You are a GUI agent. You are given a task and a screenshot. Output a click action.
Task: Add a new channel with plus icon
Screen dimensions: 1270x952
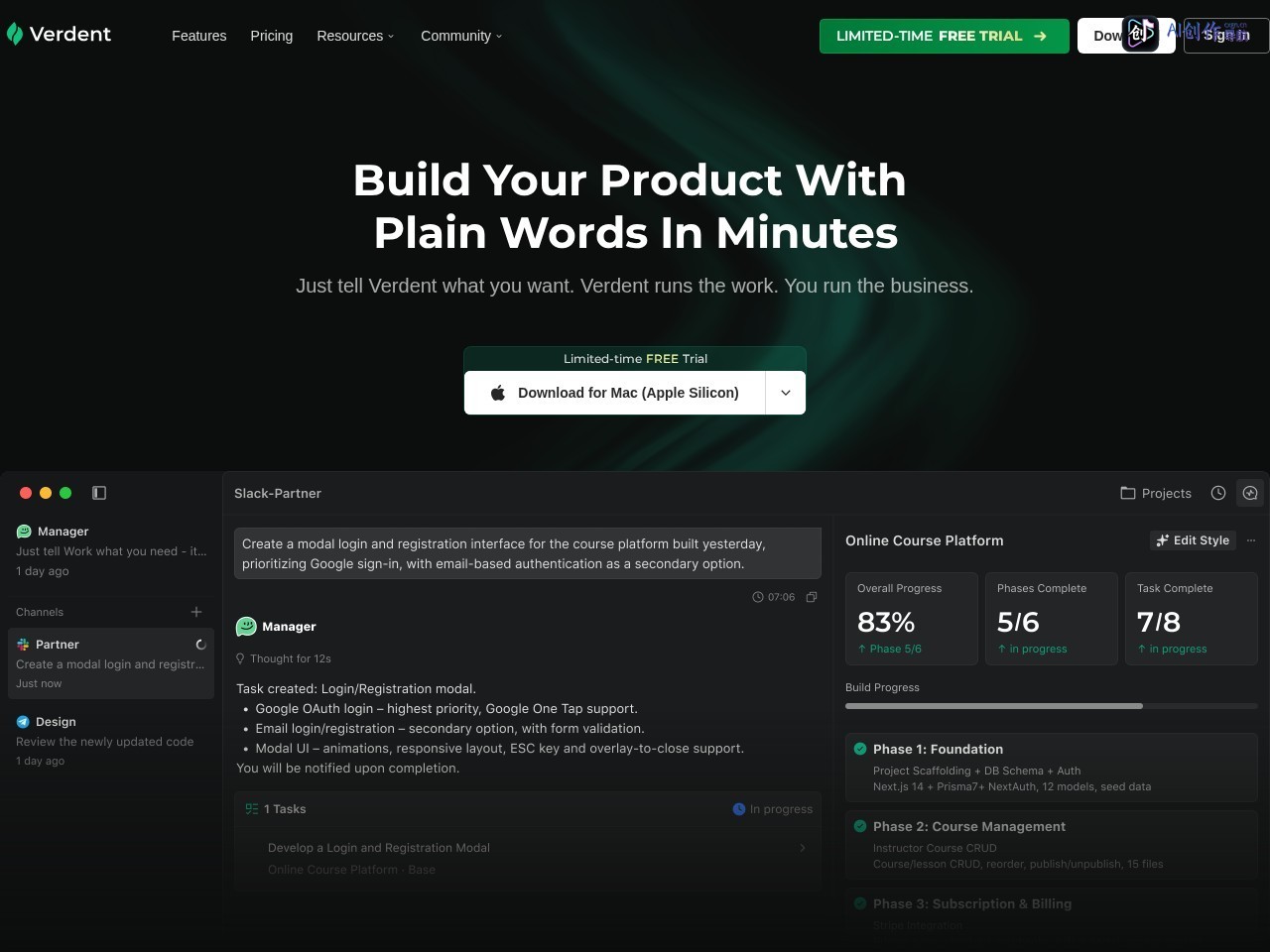196,612
